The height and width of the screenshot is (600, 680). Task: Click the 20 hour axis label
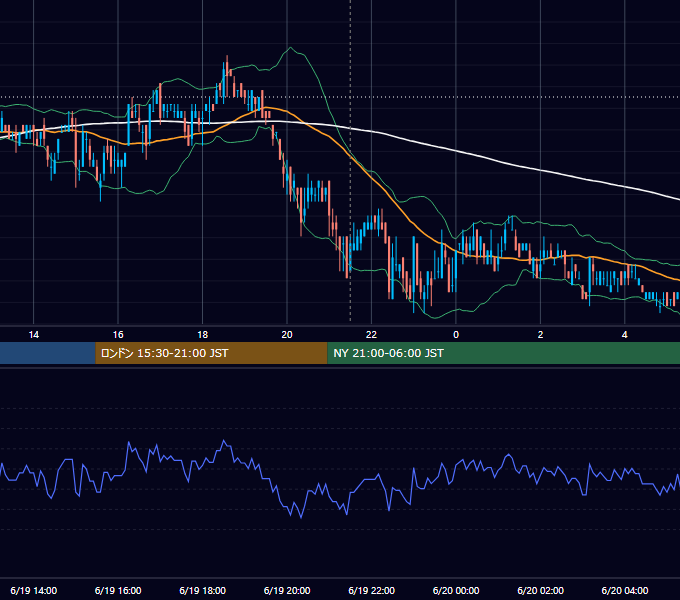(287, 335)
